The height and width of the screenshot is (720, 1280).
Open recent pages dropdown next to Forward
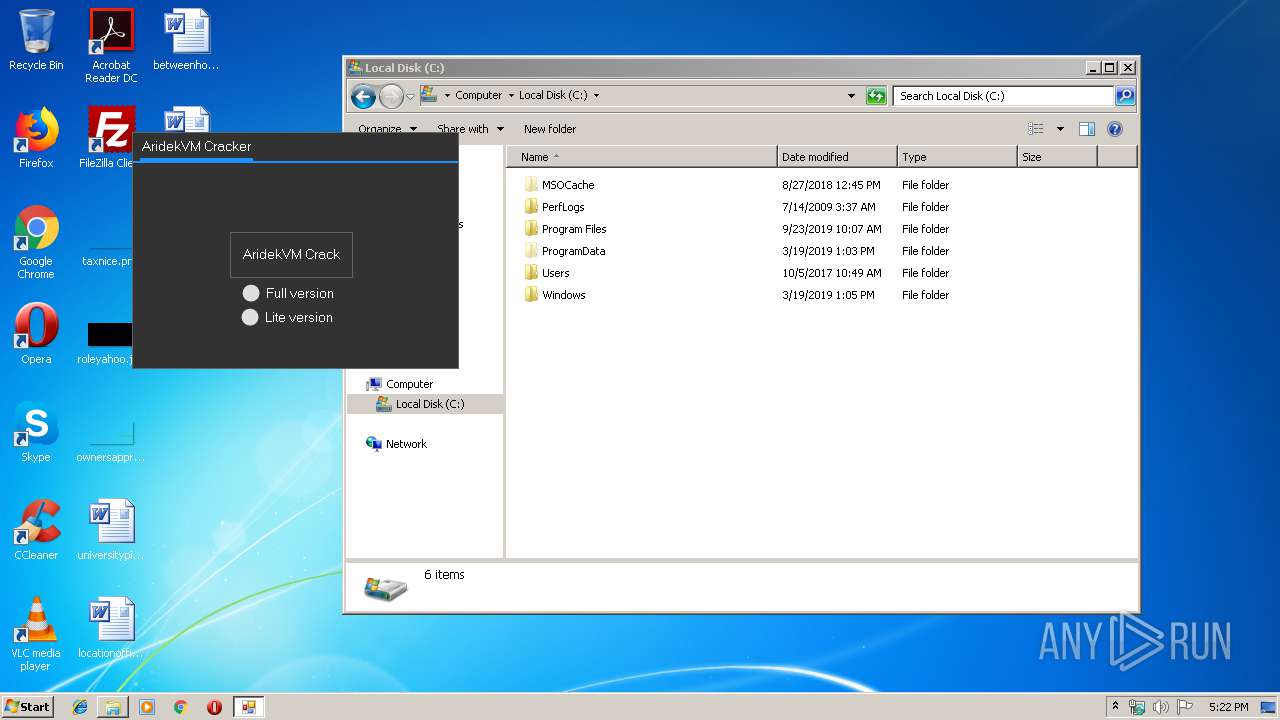[410, 96]
